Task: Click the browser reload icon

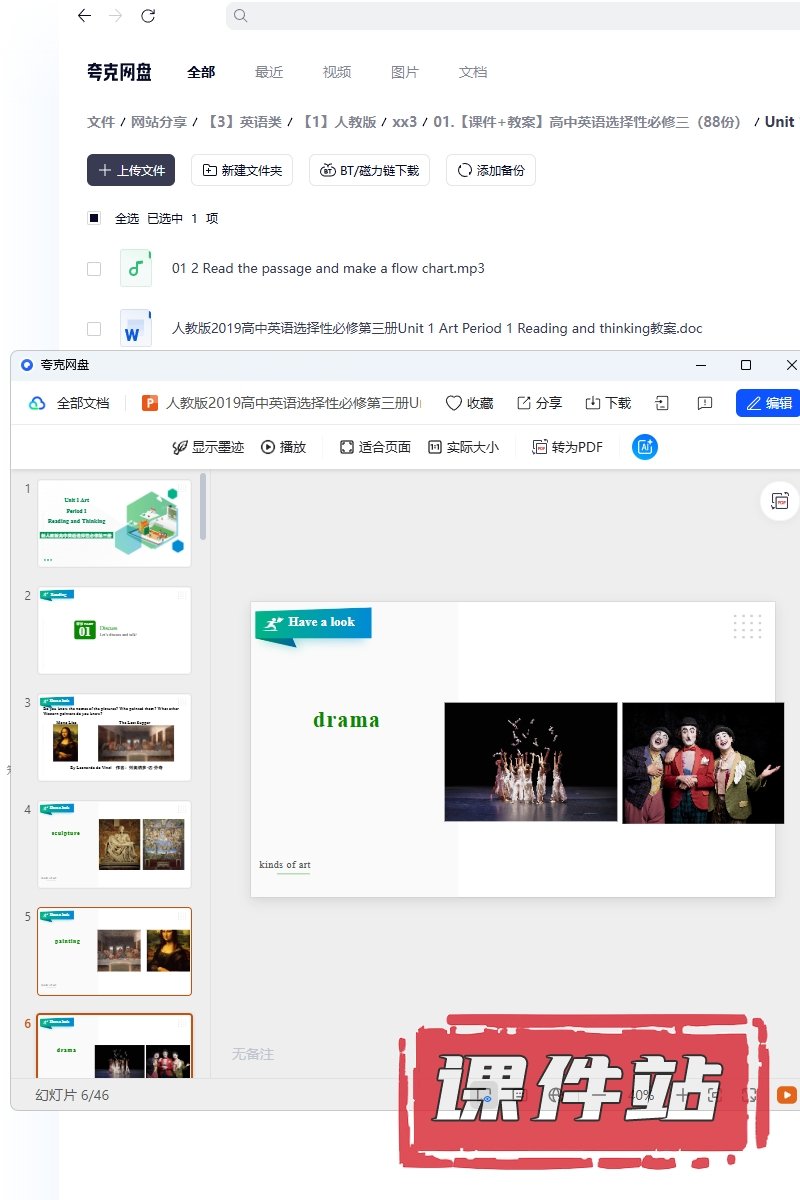Action: point(148,16)
